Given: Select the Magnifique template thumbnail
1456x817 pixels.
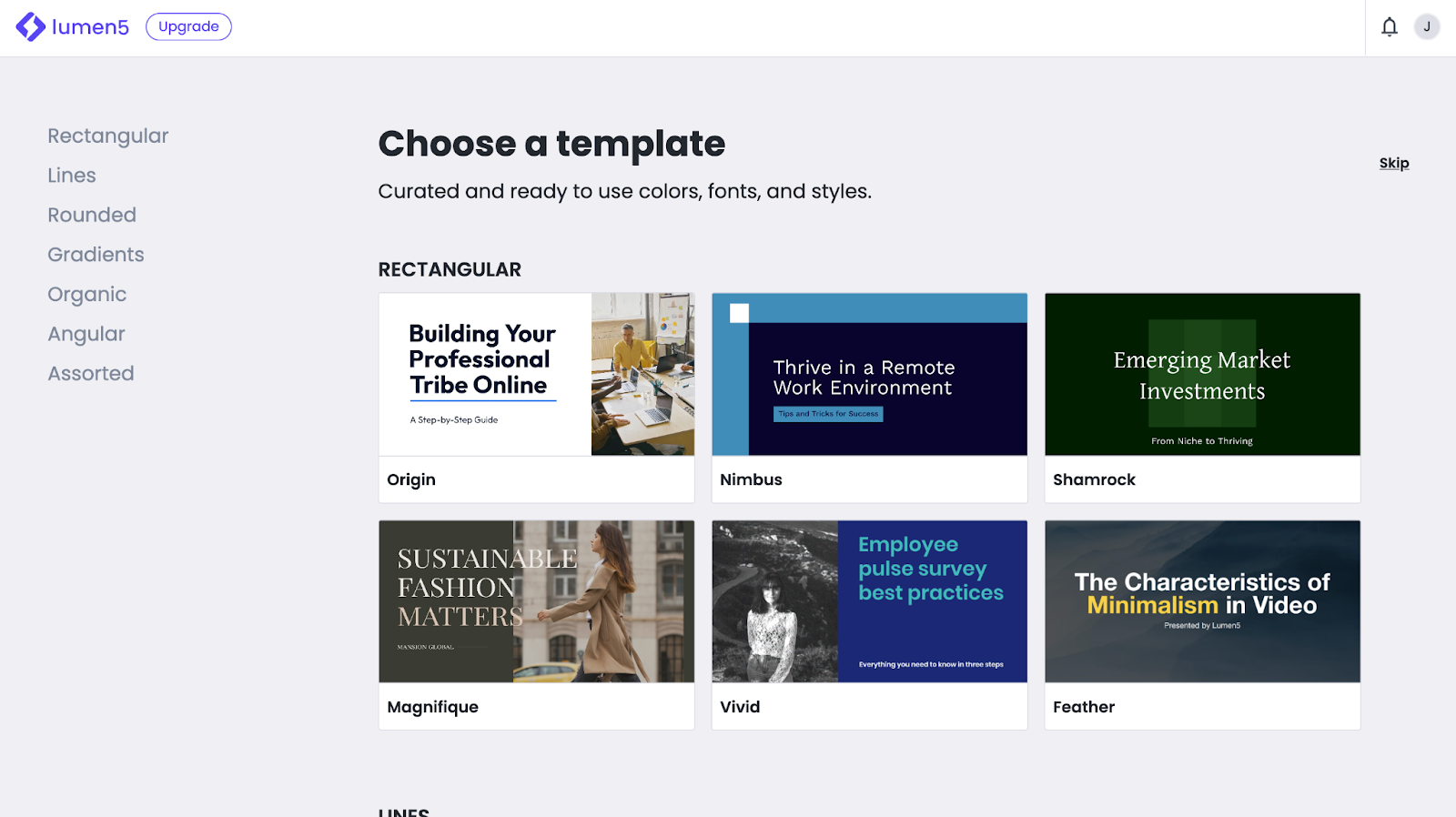Looking at the screenshot, I should [536, 601].
